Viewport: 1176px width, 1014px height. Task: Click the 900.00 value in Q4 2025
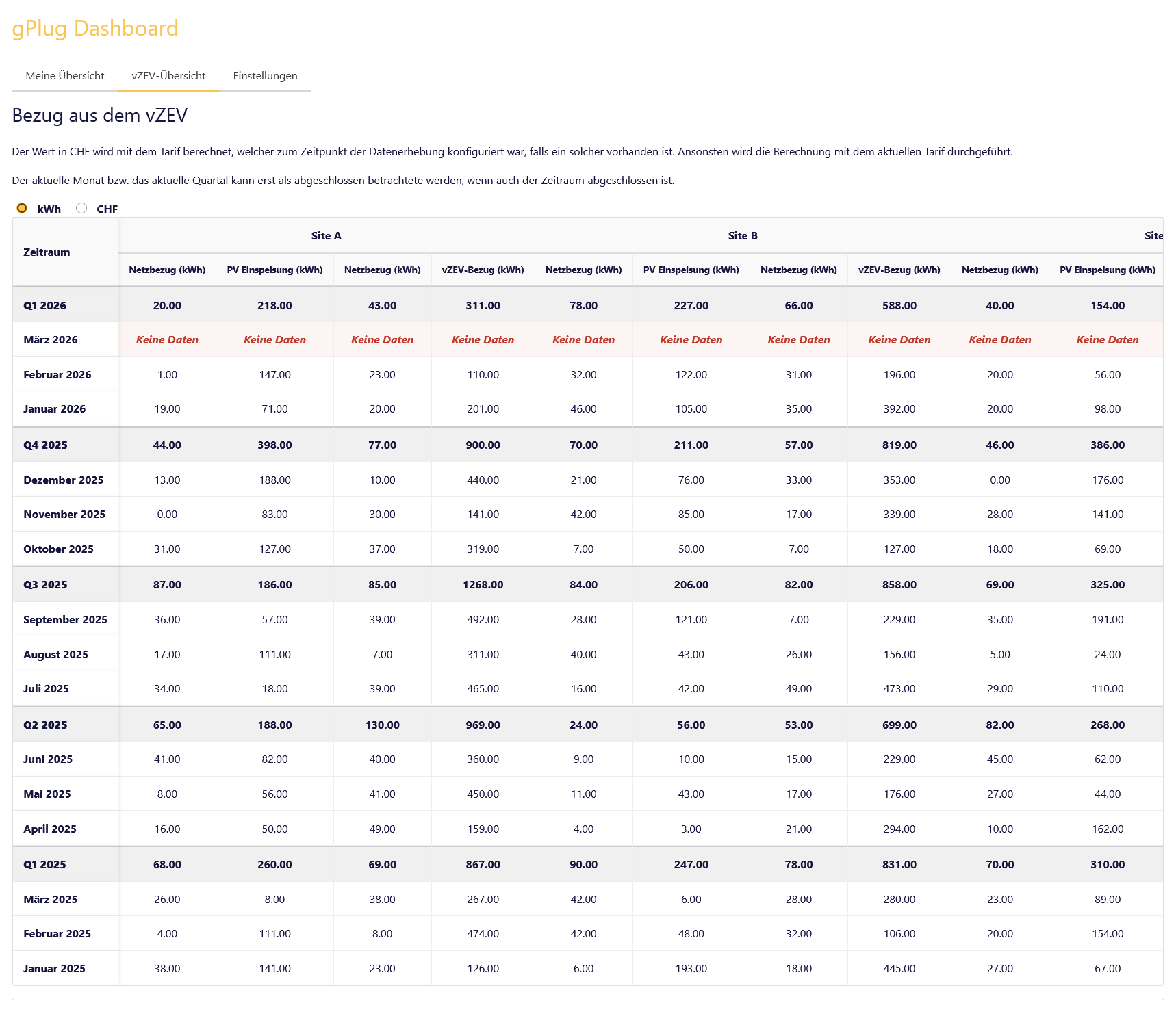click(483, 445)
